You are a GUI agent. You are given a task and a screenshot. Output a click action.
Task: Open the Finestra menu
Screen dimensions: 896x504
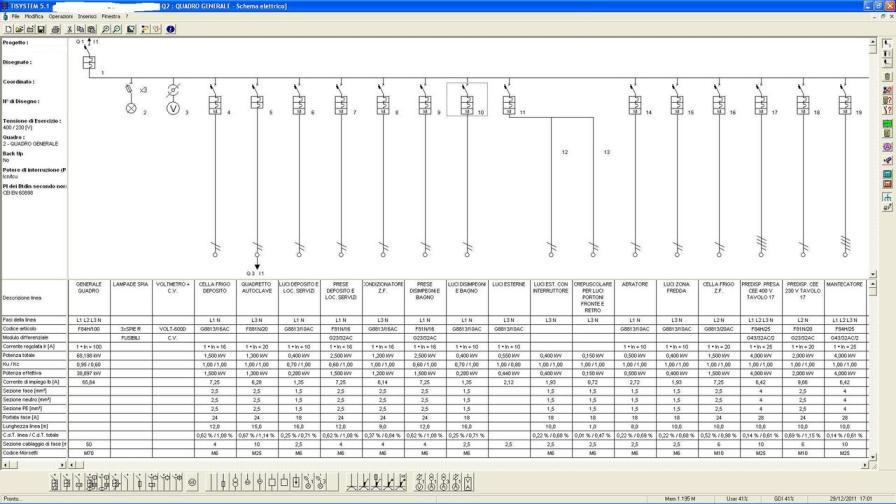tap(111, 17)
